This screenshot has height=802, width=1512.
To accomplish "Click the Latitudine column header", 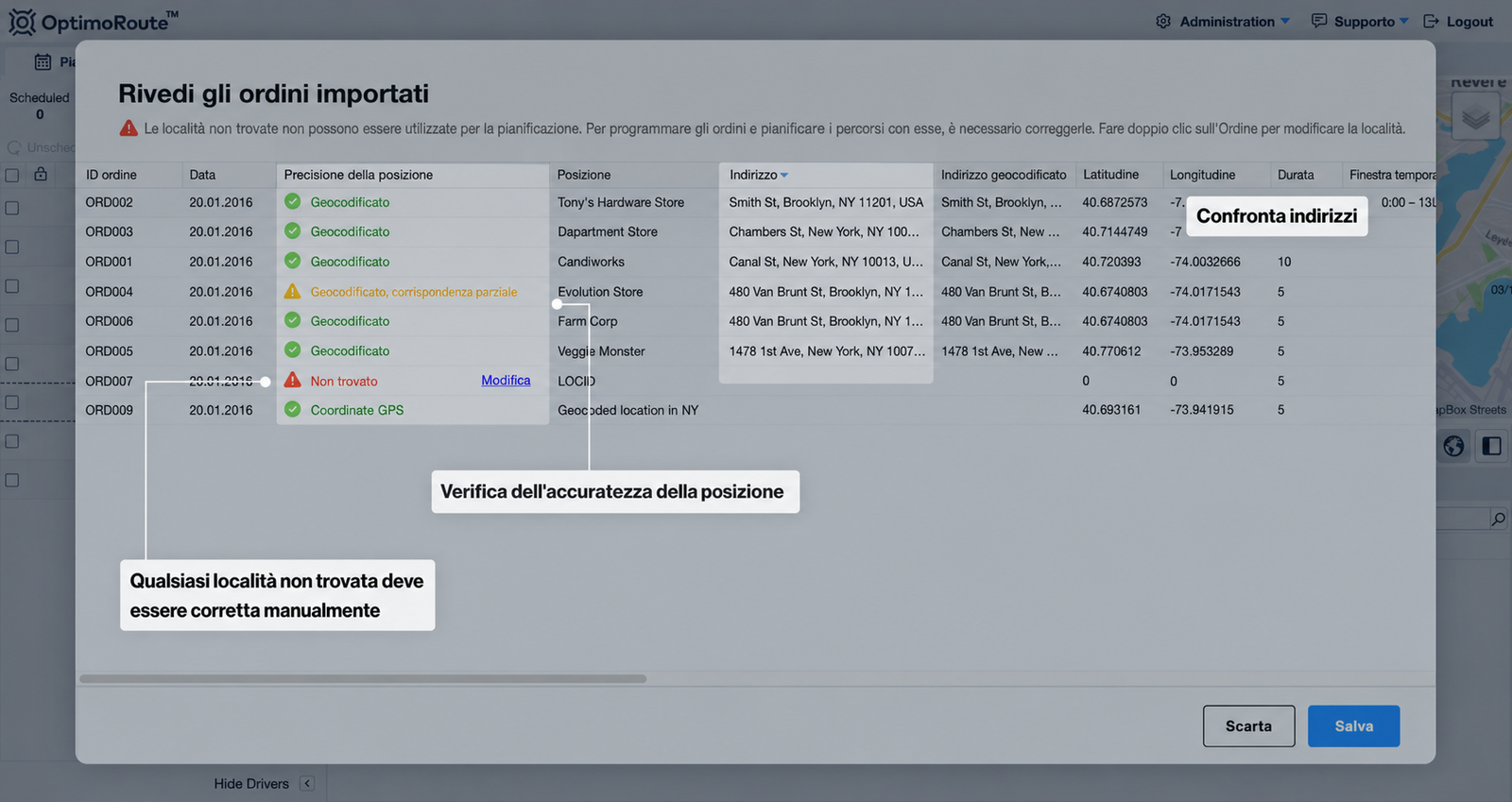I will [x=1110, y=175].
